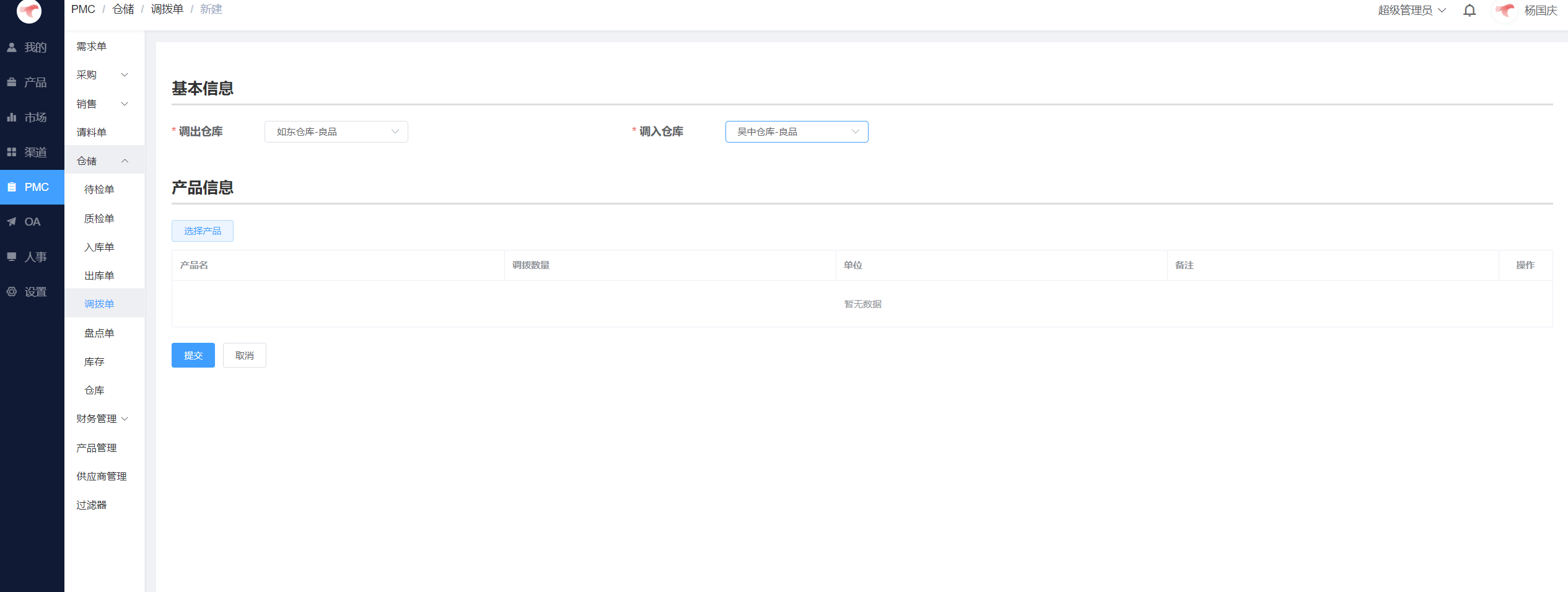Screen dimensions: 1568x592
Task: Click the username 杨国庆
Action: [x=1541, y=11]
